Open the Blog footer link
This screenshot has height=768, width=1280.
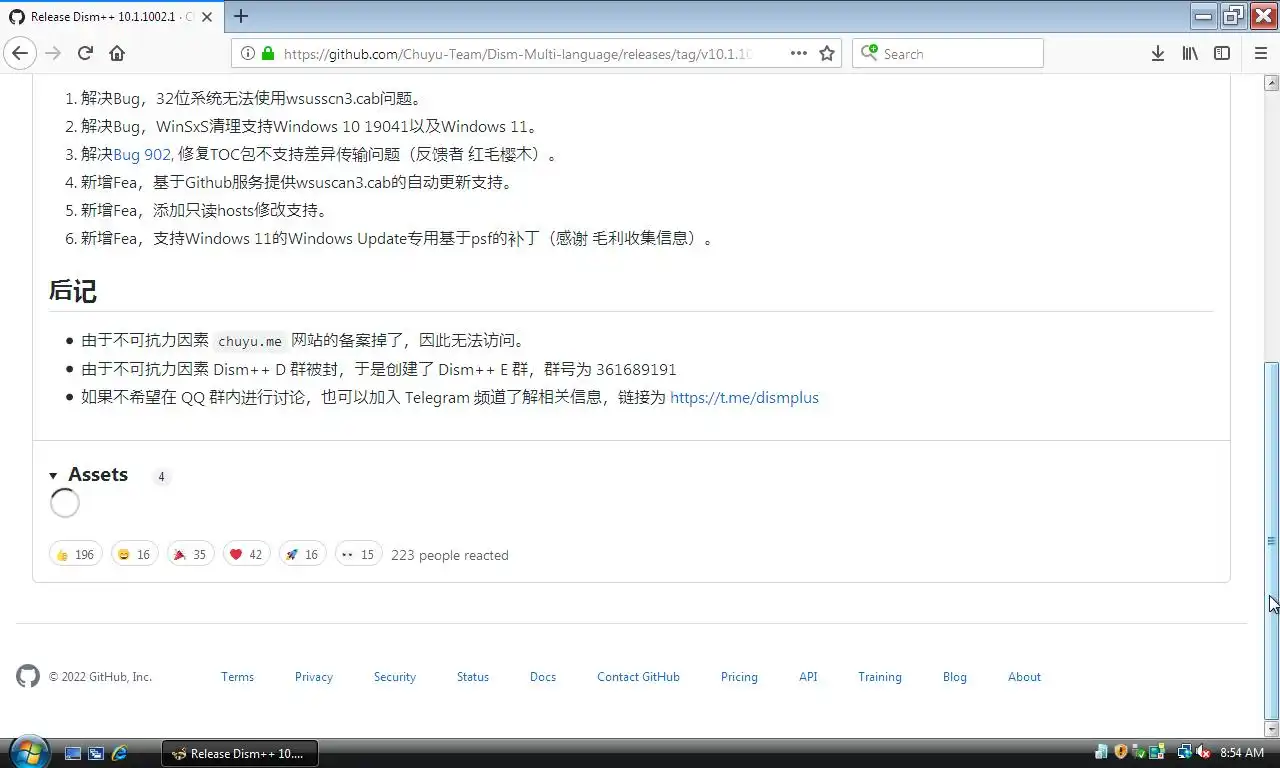click(x=955, y=677)
